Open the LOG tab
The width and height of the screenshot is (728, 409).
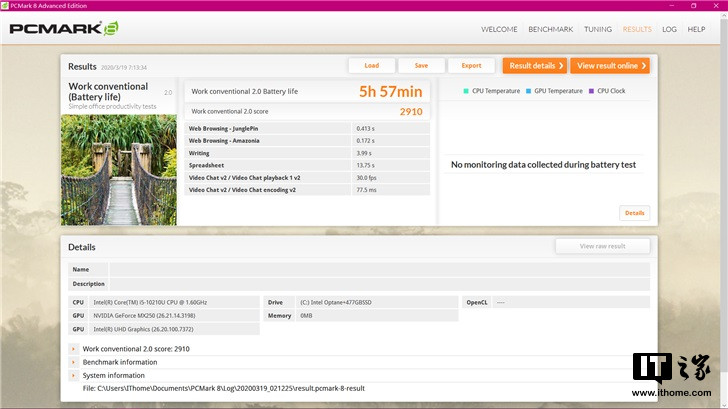tap(669, 29)
